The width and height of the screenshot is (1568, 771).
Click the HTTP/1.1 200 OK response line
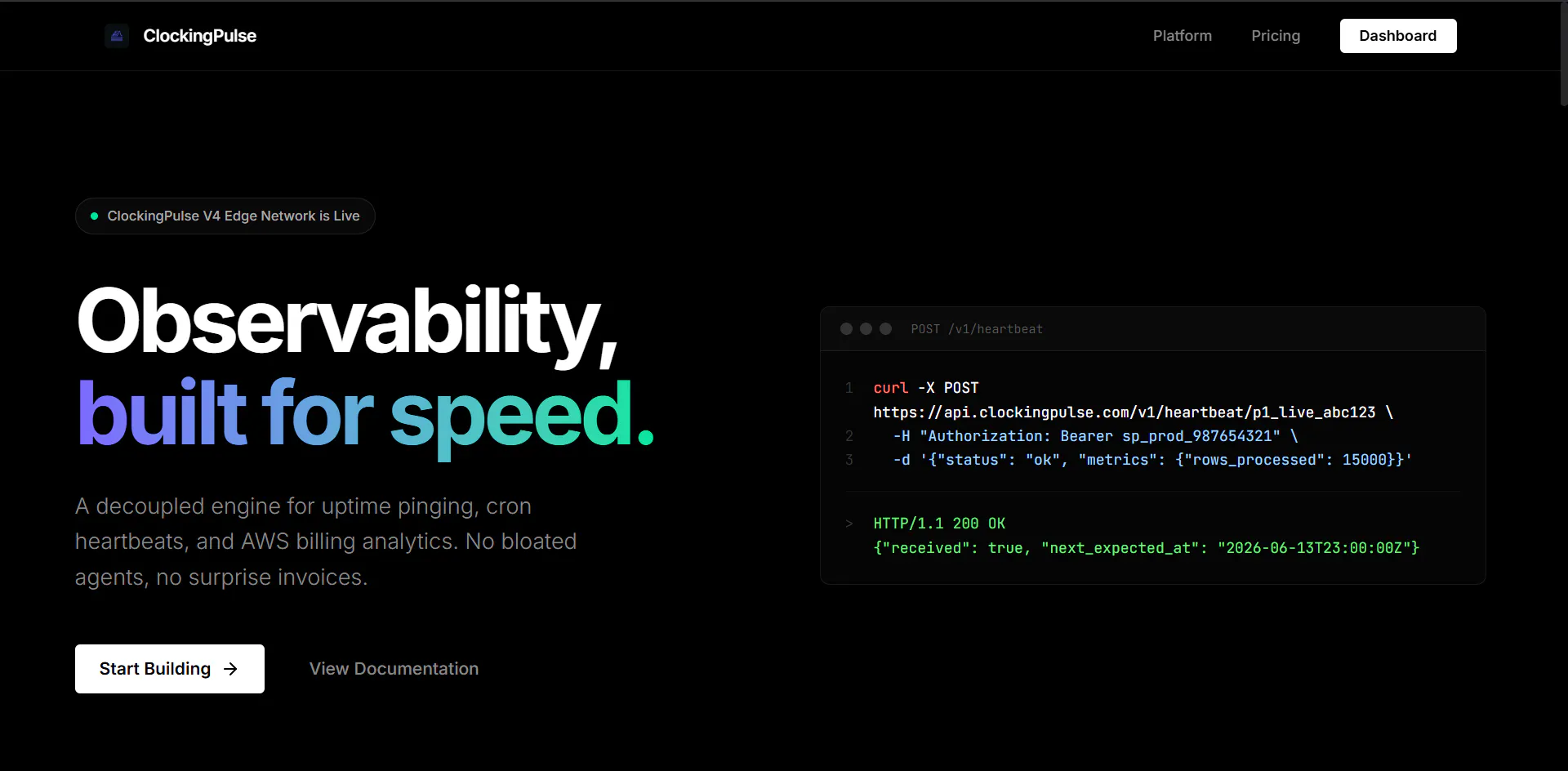[x=939, y=524]
